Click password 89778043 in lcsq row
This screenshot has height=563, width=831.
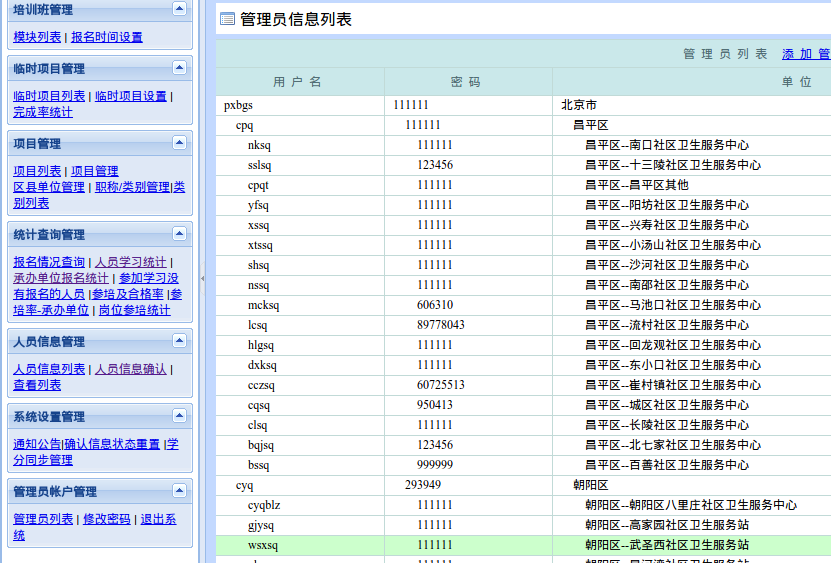click(x=441, y=324)
